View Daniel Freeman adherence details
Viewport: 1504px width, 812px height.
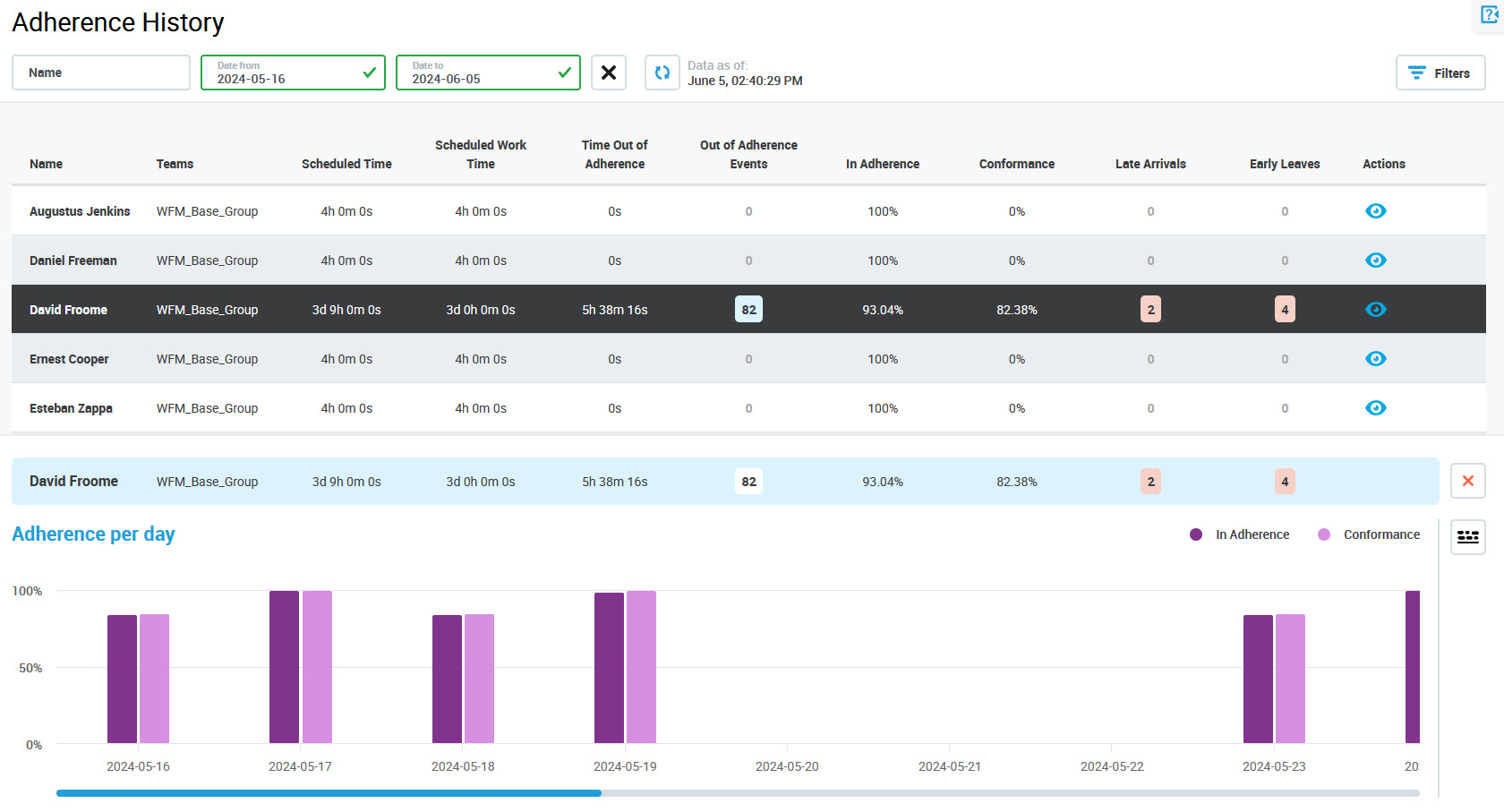pyautogui.click(x=1375, y=261)
